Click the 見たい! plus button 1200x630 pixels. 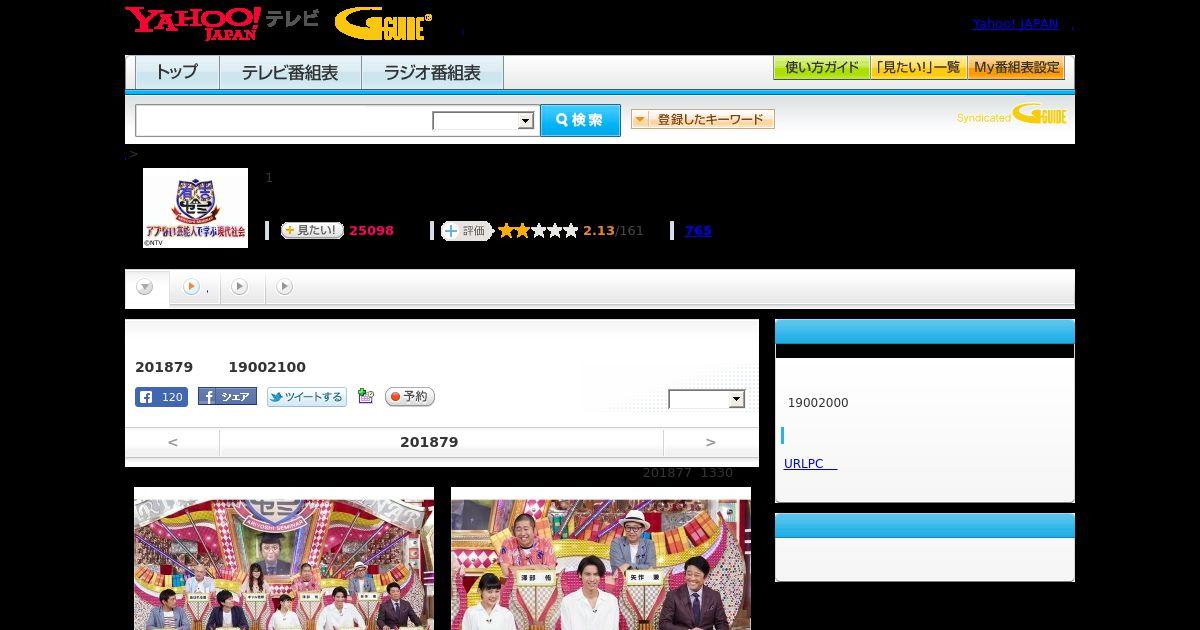312,230
